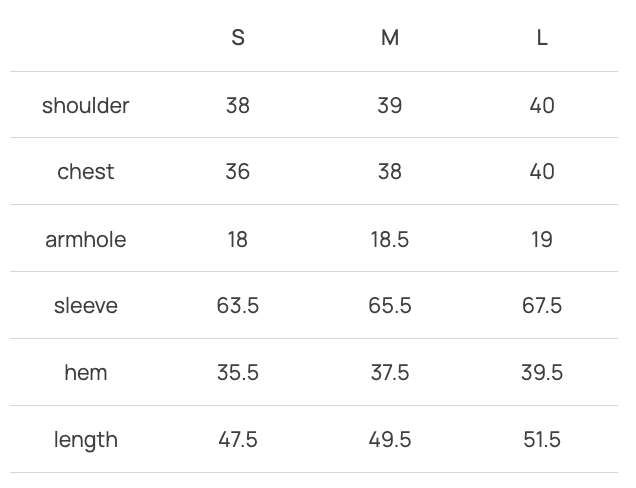Click length value 51.5 for size L
This screenshot has width=636, height=488.
[542, 440]
